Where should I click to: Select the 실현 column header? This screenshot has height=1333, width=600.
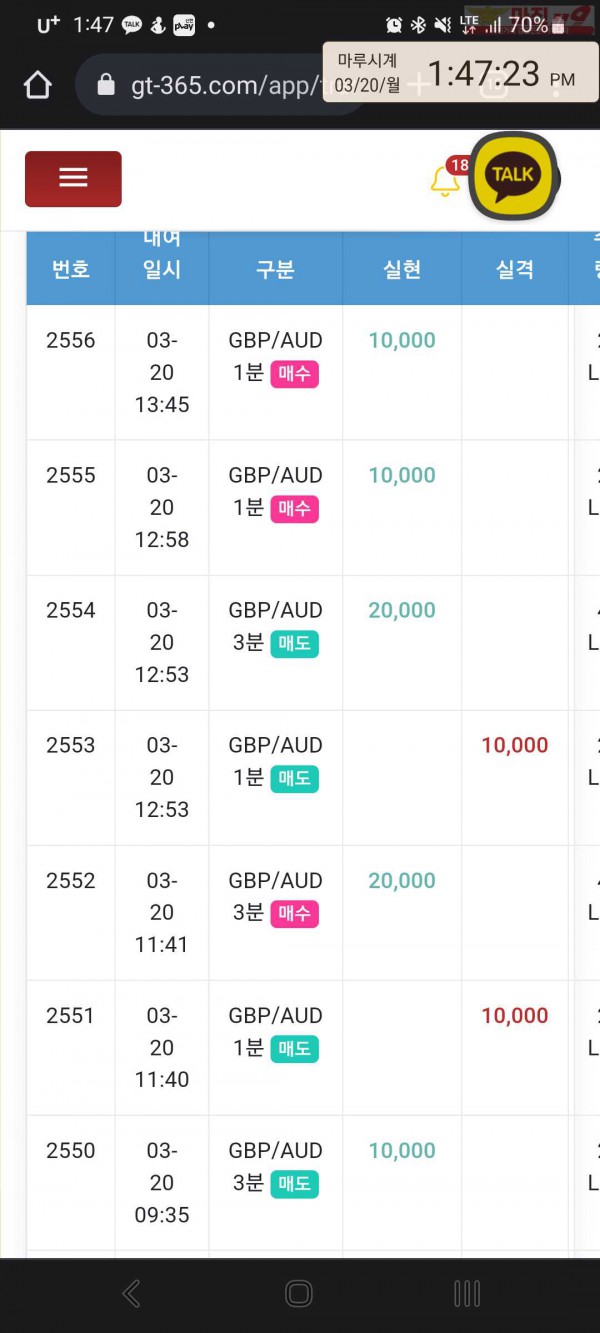tap(402, 269)
